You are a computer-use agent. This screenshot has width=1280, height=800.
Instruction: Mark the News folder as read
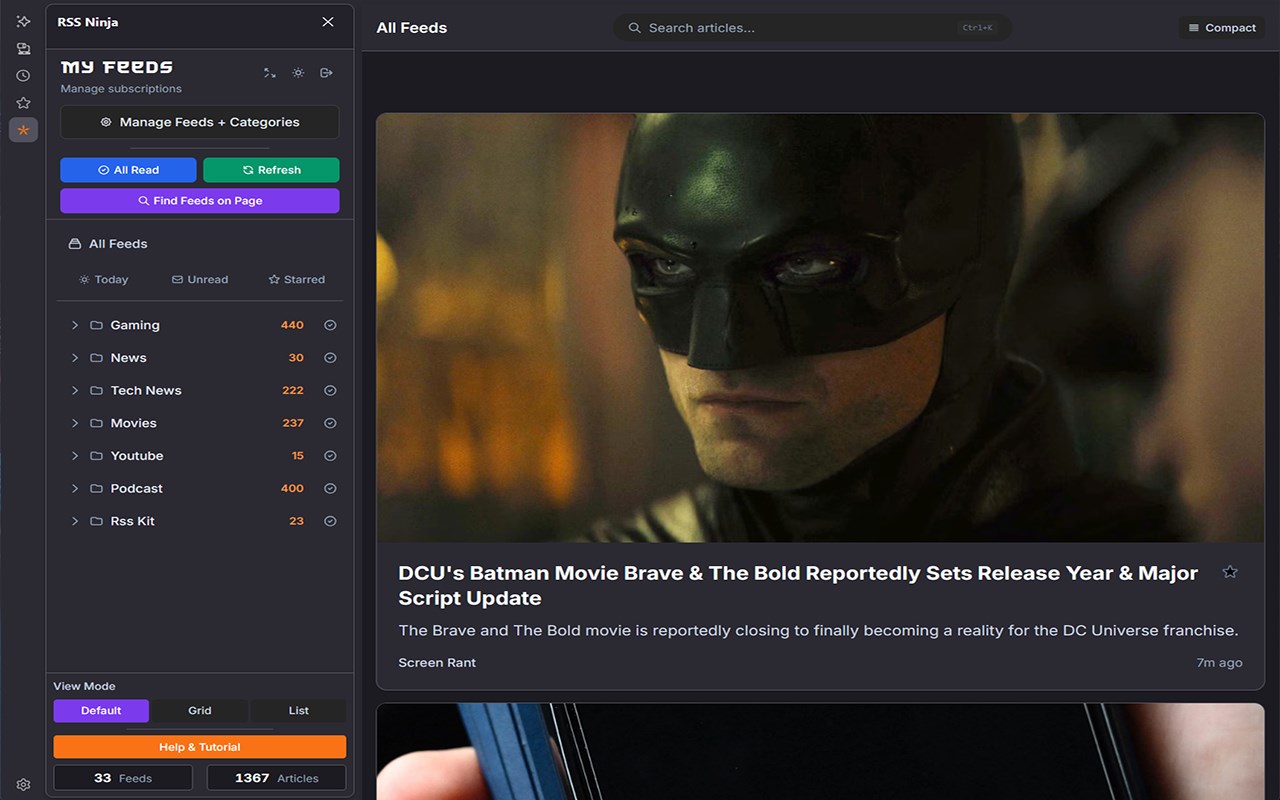click(x=330, y=358)
